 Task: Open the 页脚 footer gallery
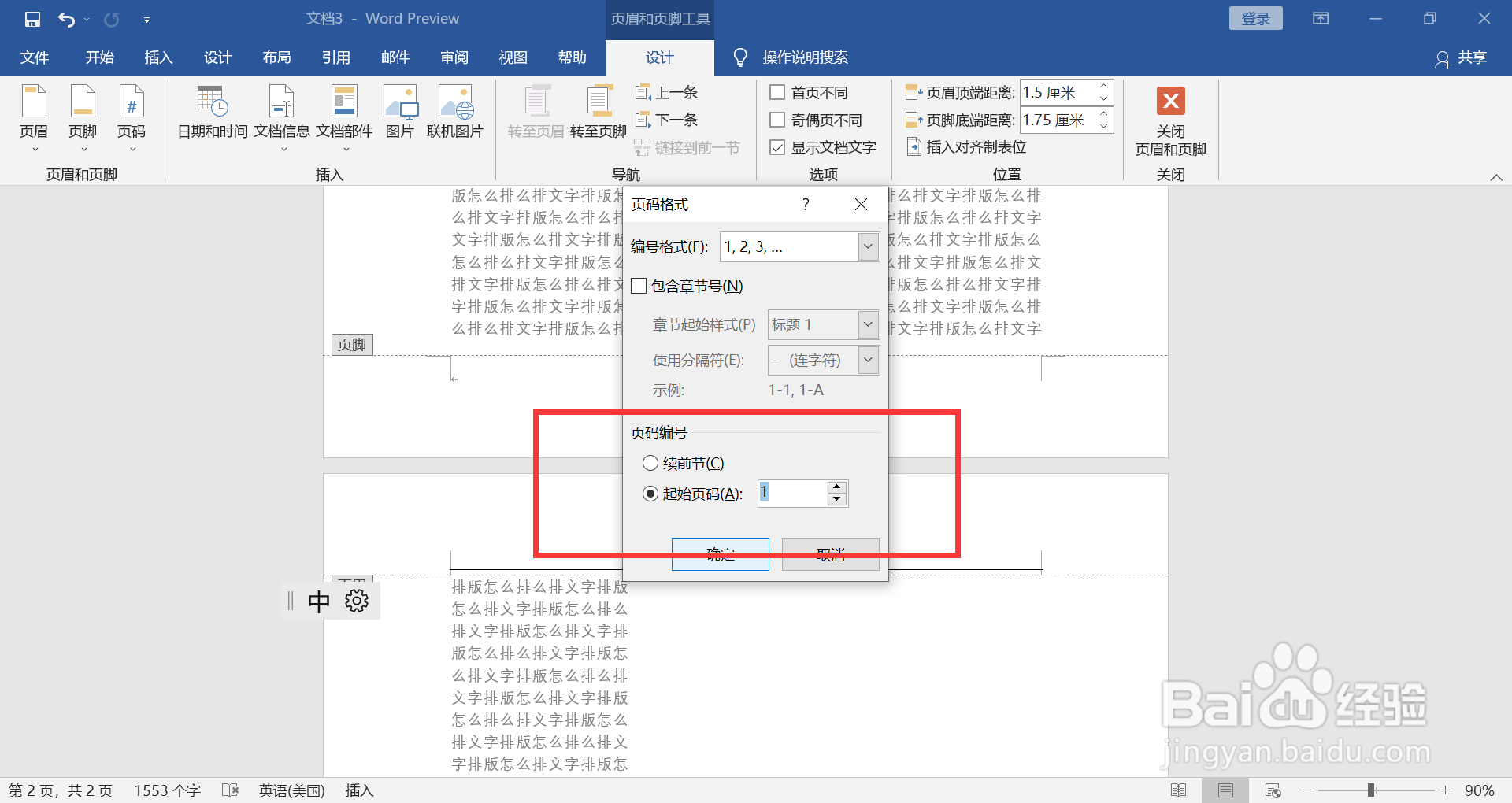click(x=83, y=119)
